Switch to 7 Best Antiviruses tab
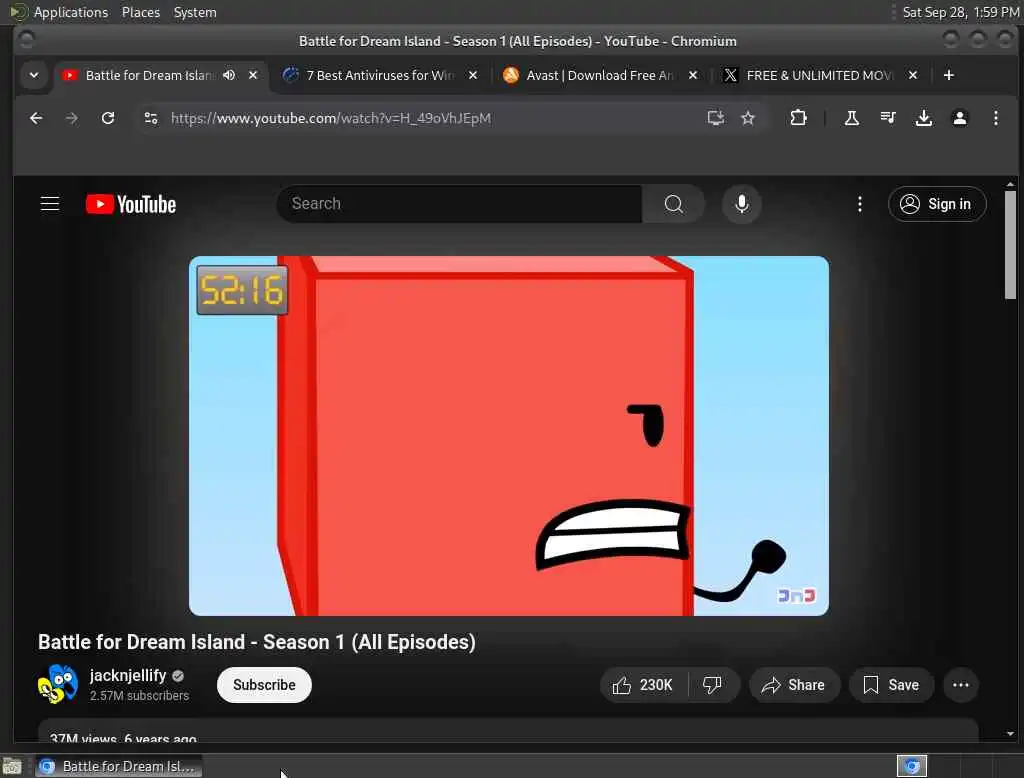1024x778 pixels. 380,75
